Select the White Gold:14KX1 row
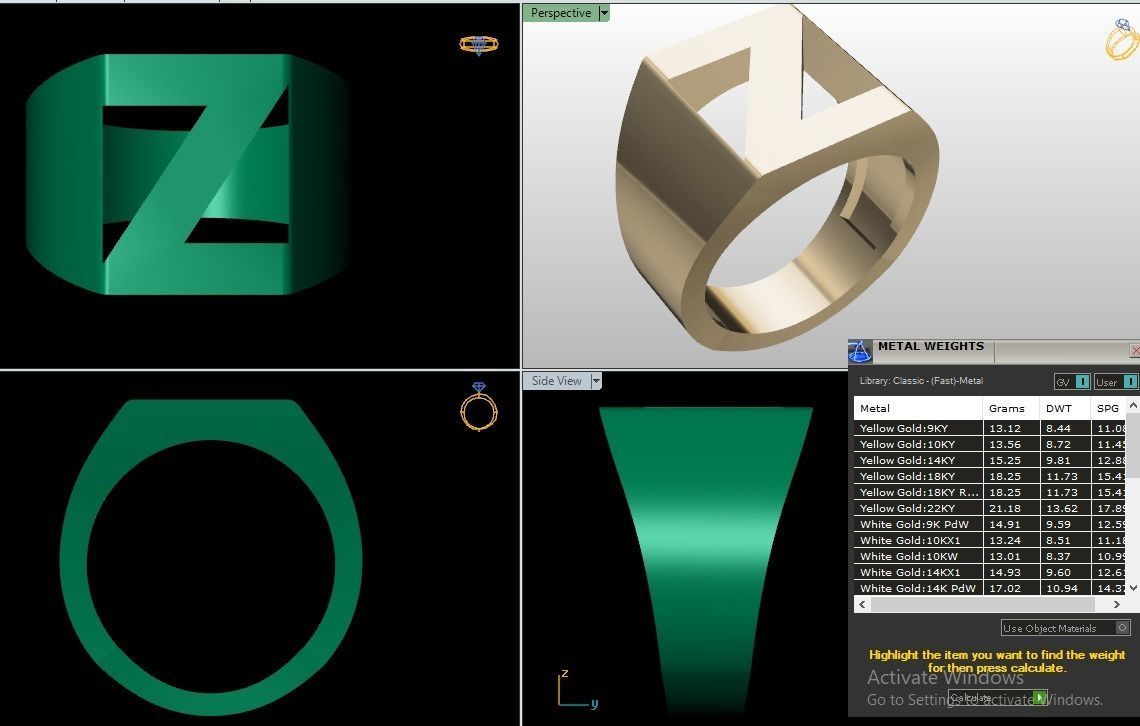 pyautogui.click(x=990, y=572)
